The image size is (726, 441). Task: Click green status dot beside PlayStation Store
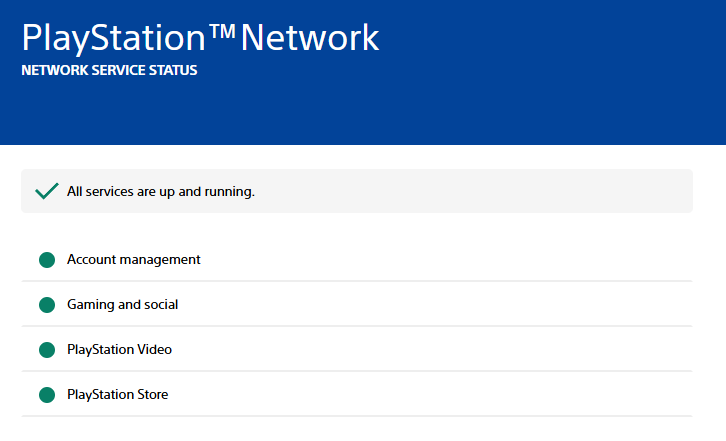[47, 395]
